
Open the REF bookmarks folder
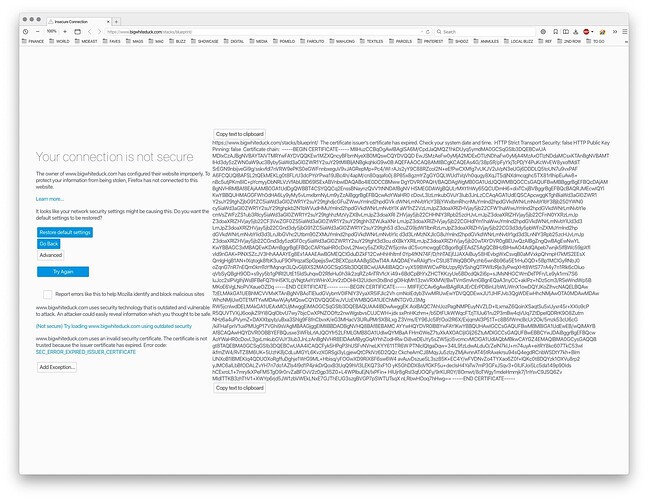pos(545,41)
